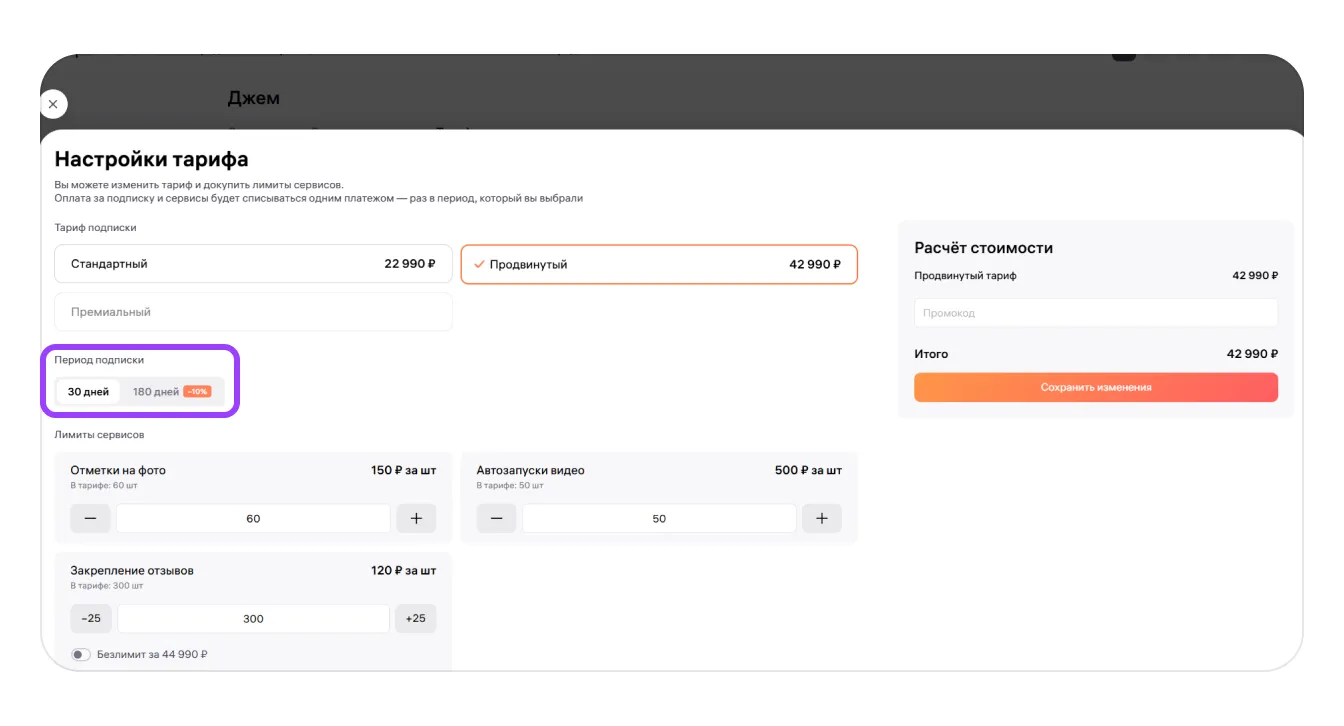Click Сохранить изменения button
The image size is (1344, 726).
1096,387
